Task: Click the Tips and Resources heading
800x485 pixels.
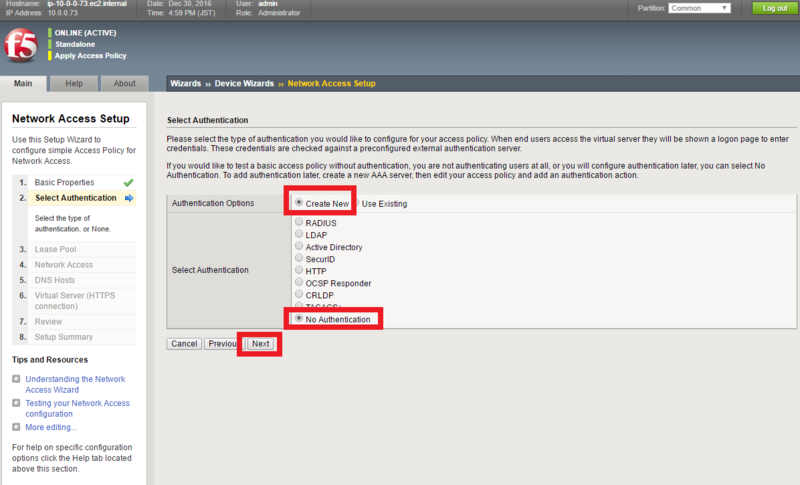Action: [50, 360]
